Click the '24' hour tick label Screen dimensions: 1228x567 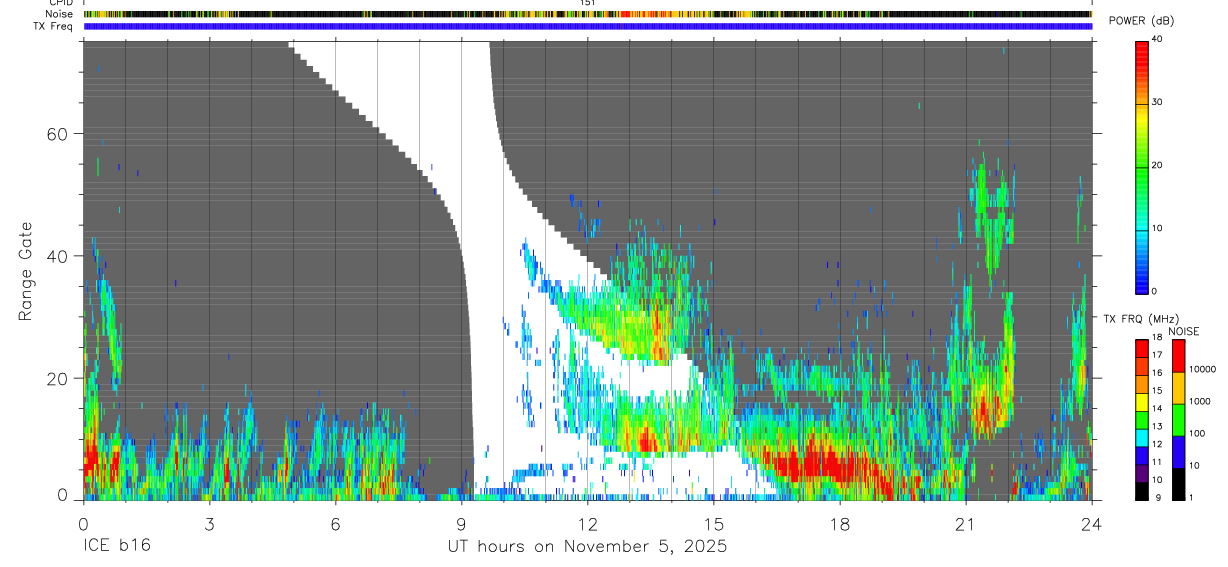(1092, 523)
